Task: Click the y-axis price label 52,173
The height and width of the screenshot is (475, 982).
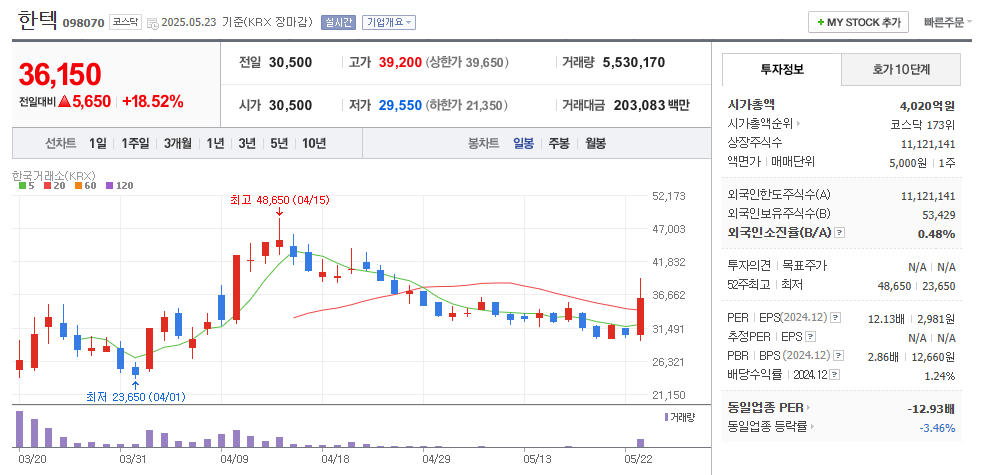Action: (x=669, y=196)
